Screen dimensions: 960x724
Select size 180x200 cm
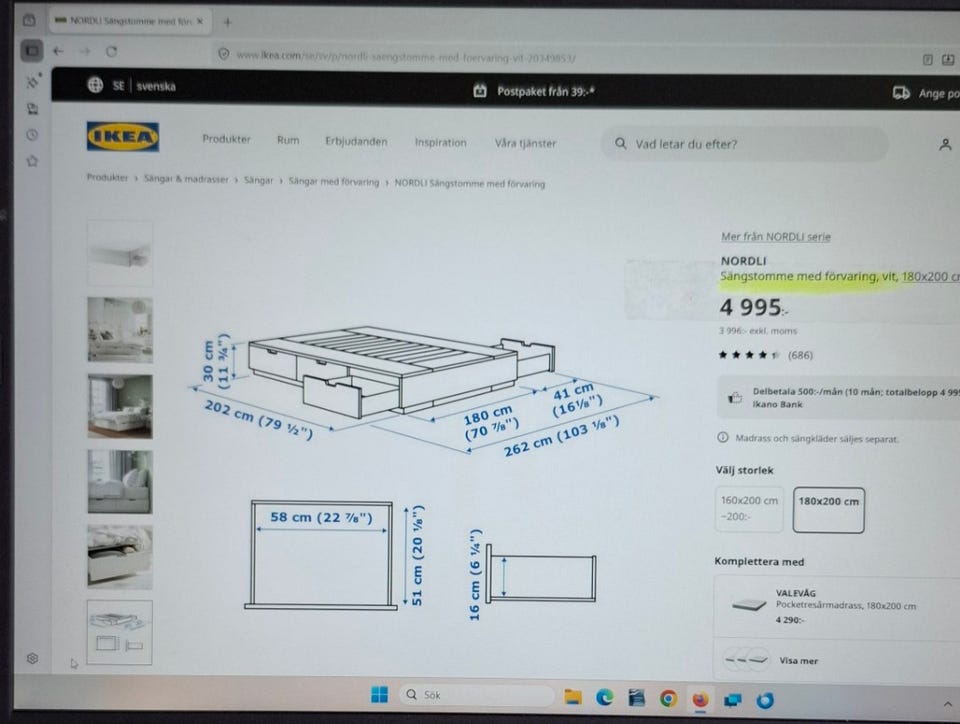point(828,510)
